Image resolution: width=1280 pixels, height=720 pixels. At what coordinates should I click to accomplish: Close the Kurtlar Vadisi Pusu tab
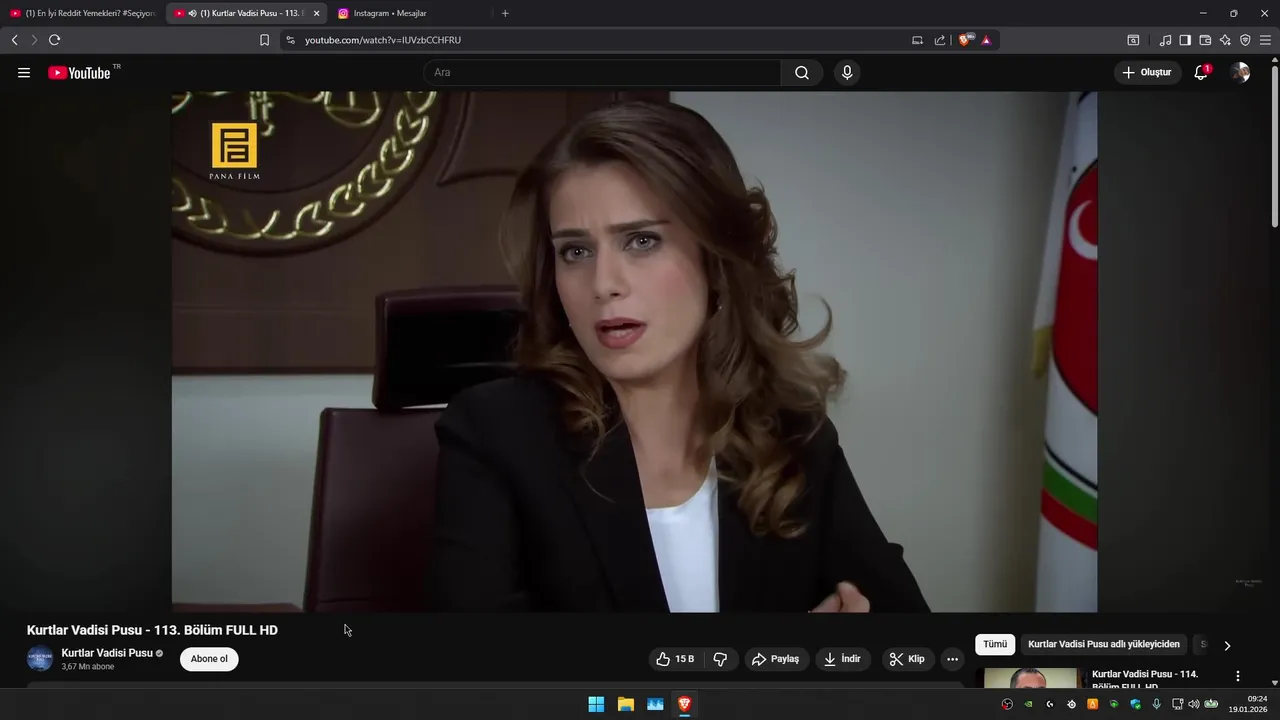316,13
